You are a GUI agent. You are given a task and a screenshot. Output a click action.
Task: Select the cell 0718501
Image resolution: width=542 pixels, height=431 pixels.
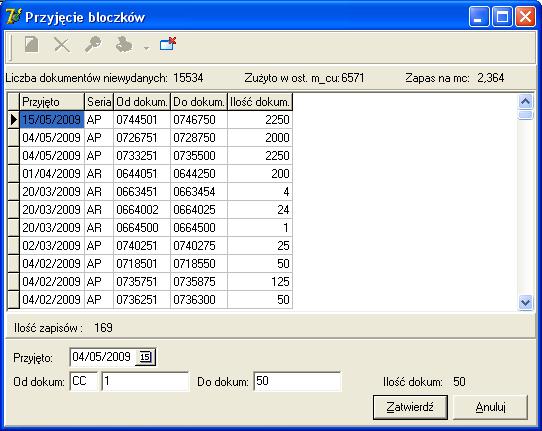click(142, 263)
